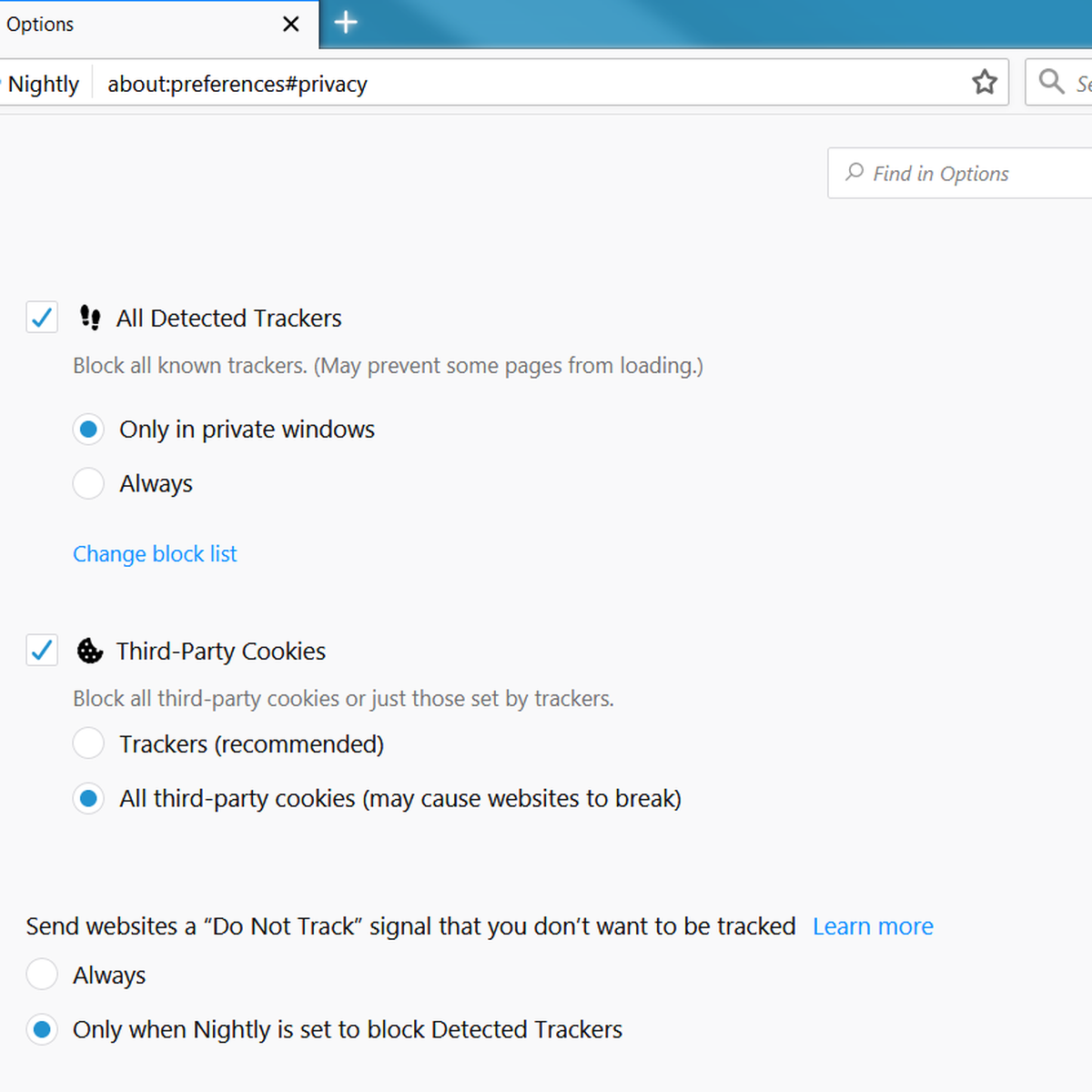Open Learn more about Do Not Track

pyautogui.click(x=873, y=926)
